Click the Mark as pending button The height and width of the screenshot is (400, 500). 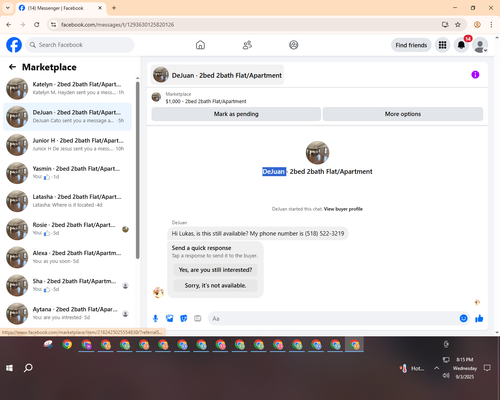[236, 114]
